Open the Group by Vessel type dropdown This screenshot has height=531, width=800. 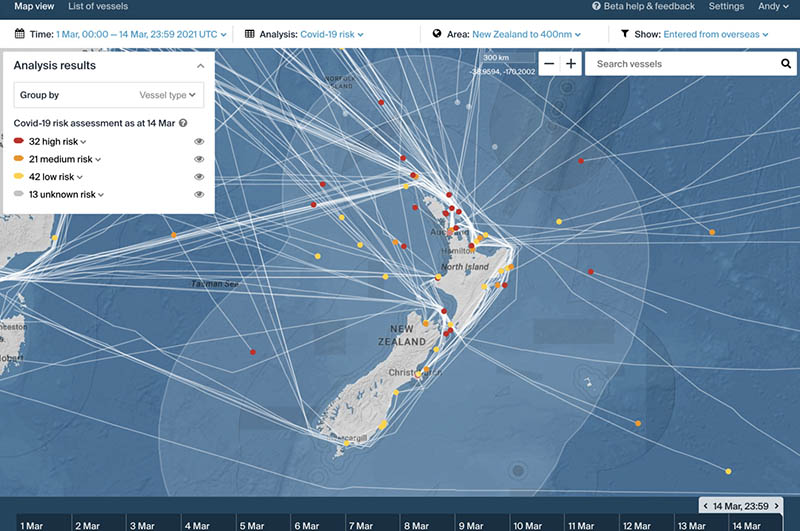109,95
